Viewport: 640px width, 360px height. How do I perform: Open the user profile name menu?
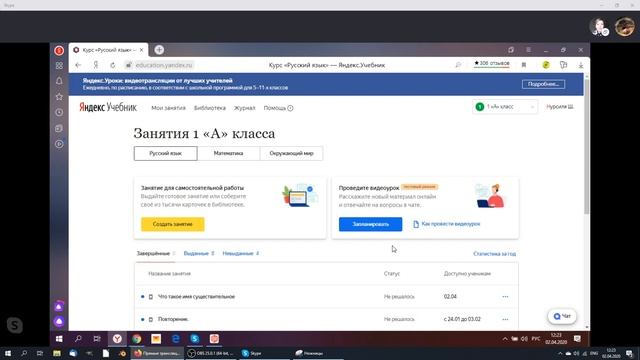560,107
